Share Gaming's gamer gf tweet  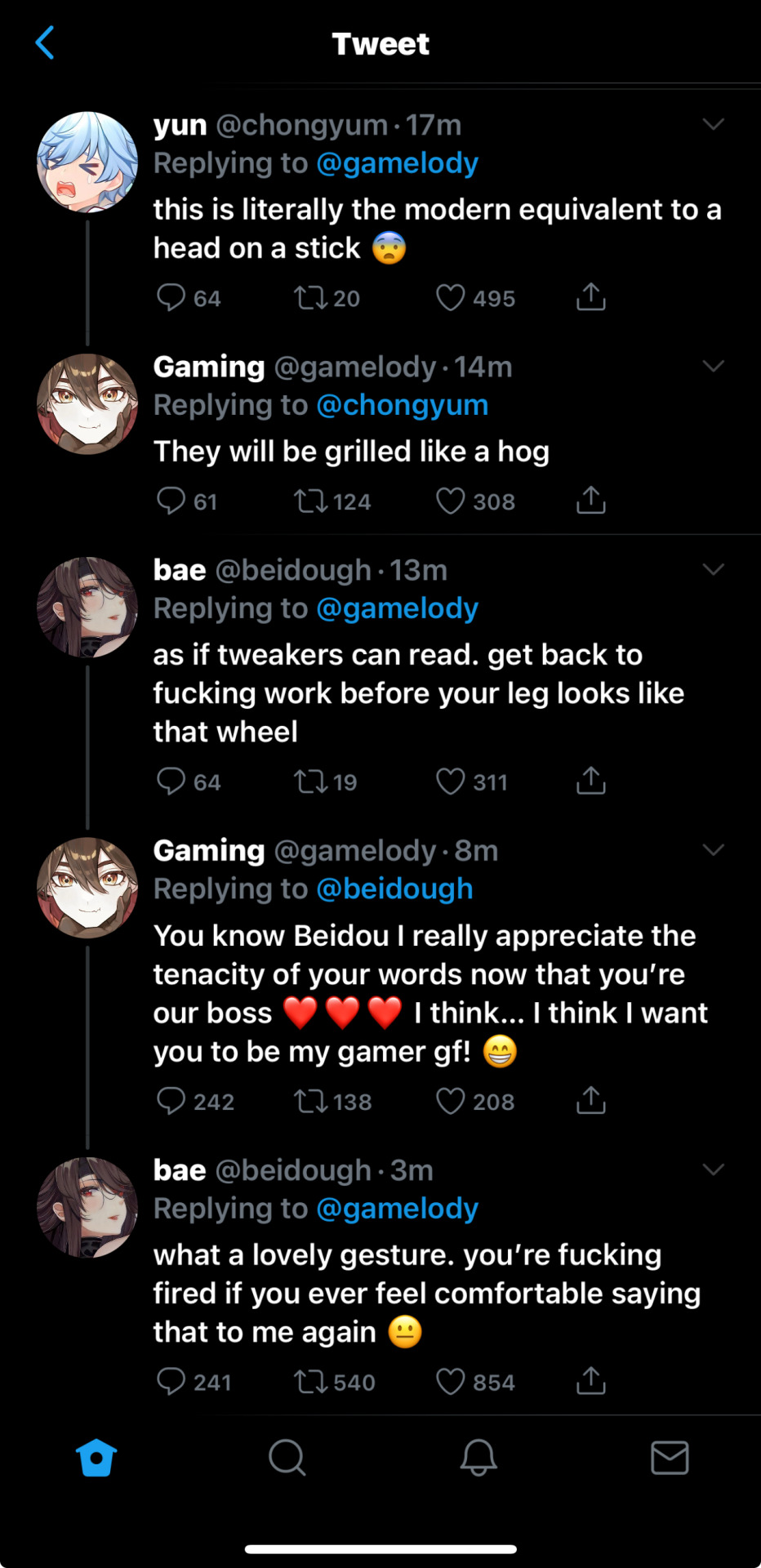click(x=590, y=1101)
